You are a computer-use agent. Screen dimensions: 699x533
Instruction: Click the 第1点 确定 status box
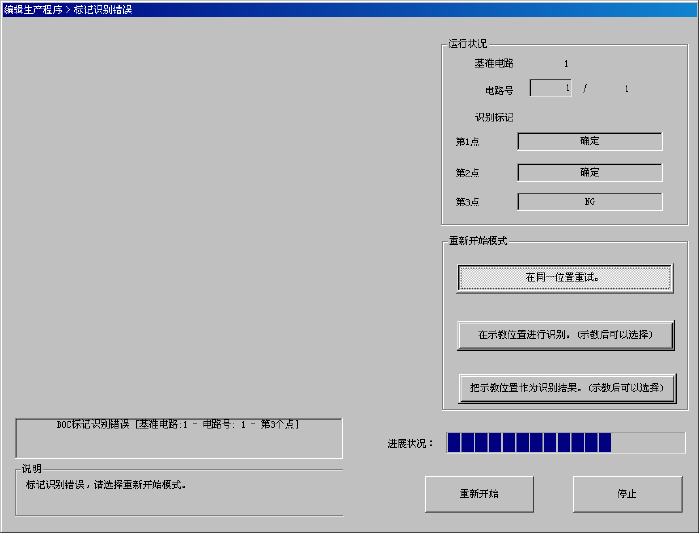(590, 141)
